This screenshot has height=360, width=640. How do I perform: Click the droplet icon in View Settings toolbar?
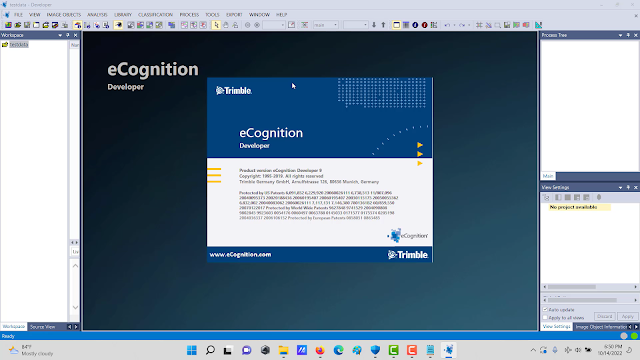[x=599, y=198]
